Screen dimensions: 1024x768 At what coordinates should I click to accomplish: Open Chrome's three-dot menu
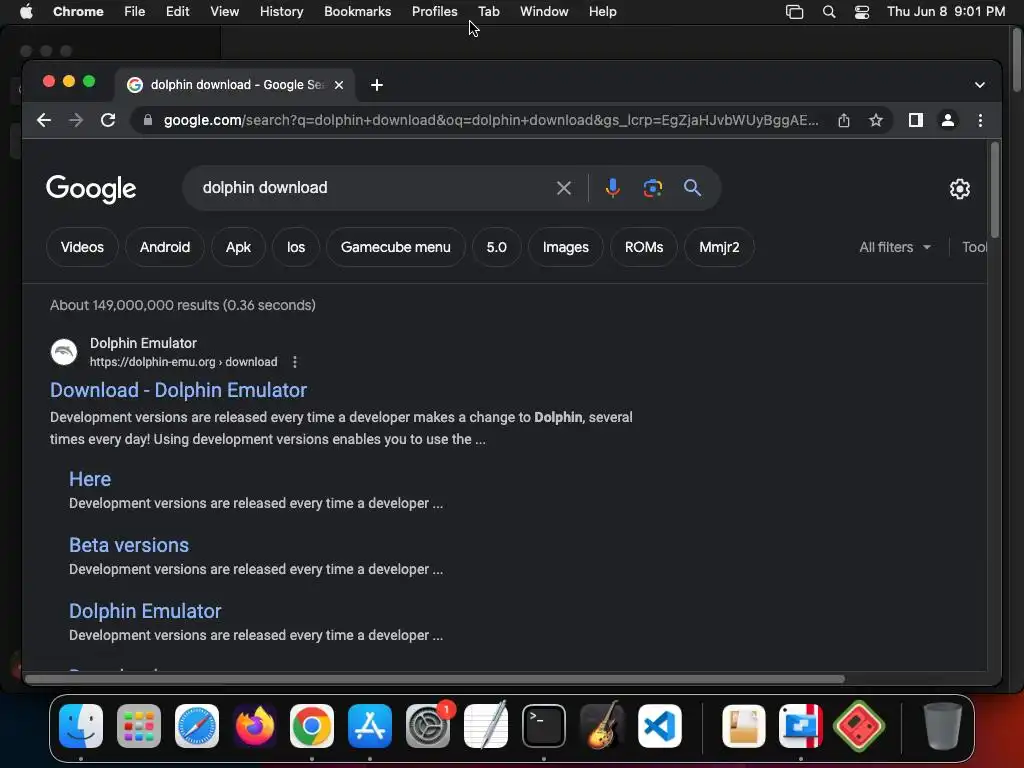980,120
